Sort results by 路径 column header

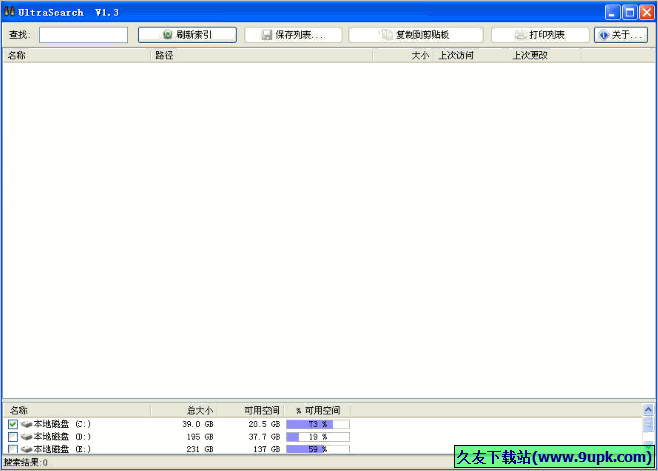tap(261, 55)
